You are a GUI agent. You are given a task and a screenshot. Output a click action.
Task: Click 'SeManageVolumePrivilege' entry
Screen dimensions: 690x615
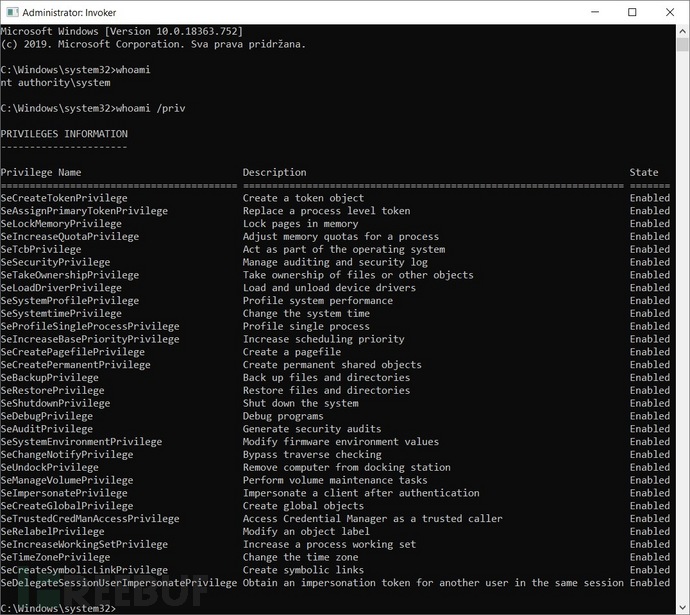(67, 480)
